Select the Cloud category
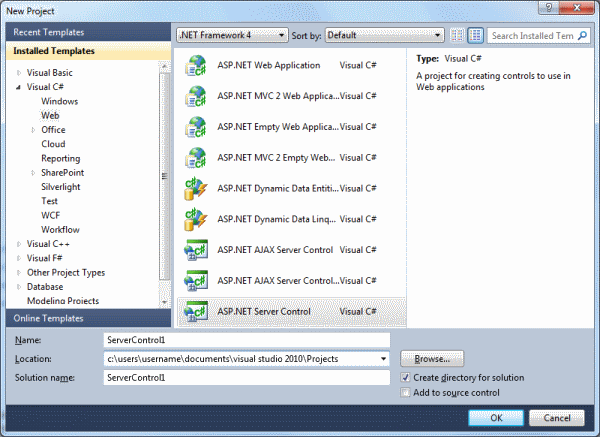This screenshot has width=600, height=437. click(53, 144)
